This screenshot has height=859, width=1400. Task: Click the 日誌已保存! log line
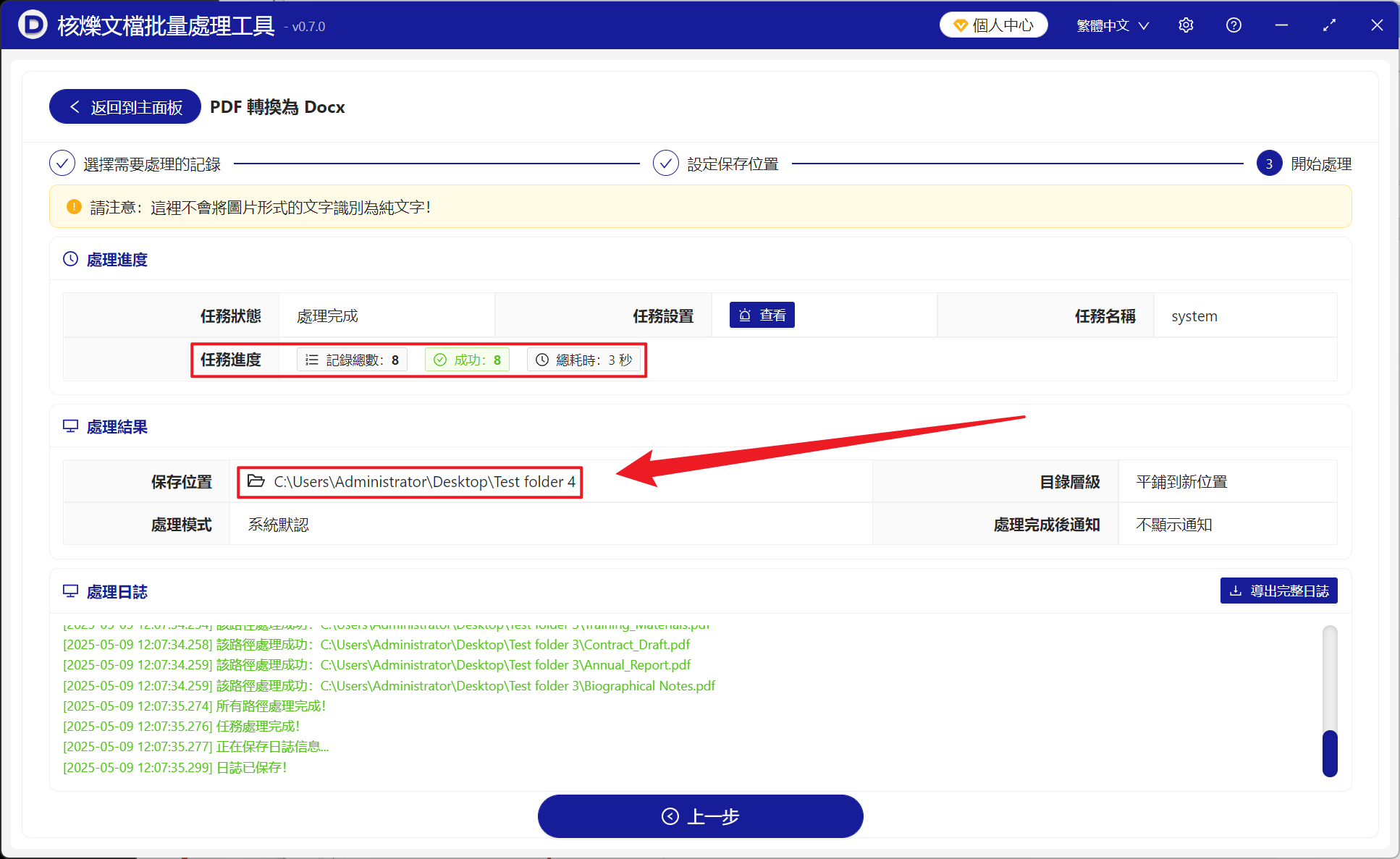[x=174, y=767]
